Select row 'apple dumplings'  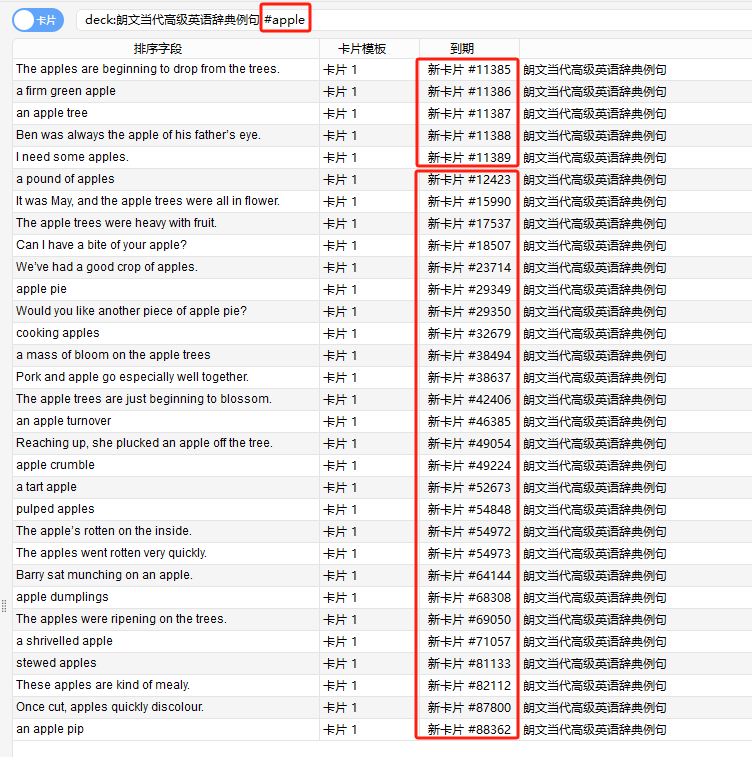[382, 597]
